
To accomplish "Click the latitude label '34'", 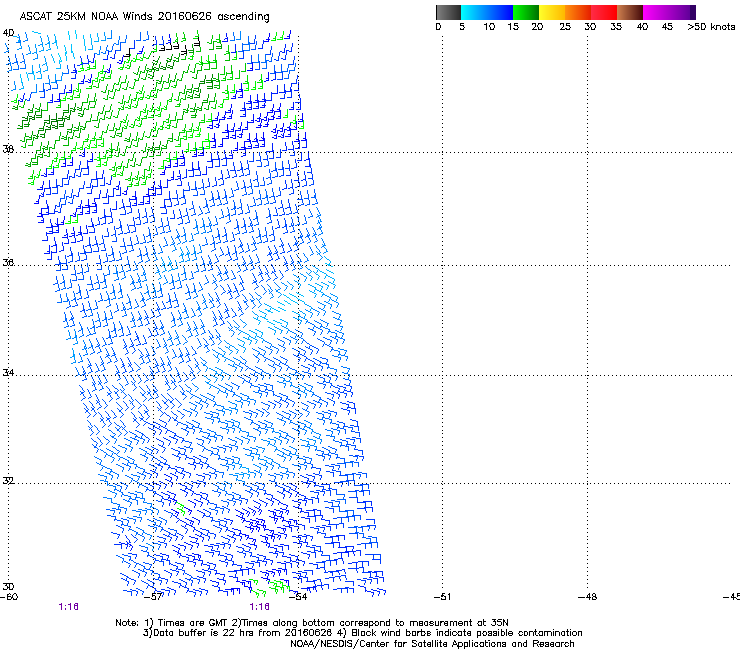I will click(8, 372).
